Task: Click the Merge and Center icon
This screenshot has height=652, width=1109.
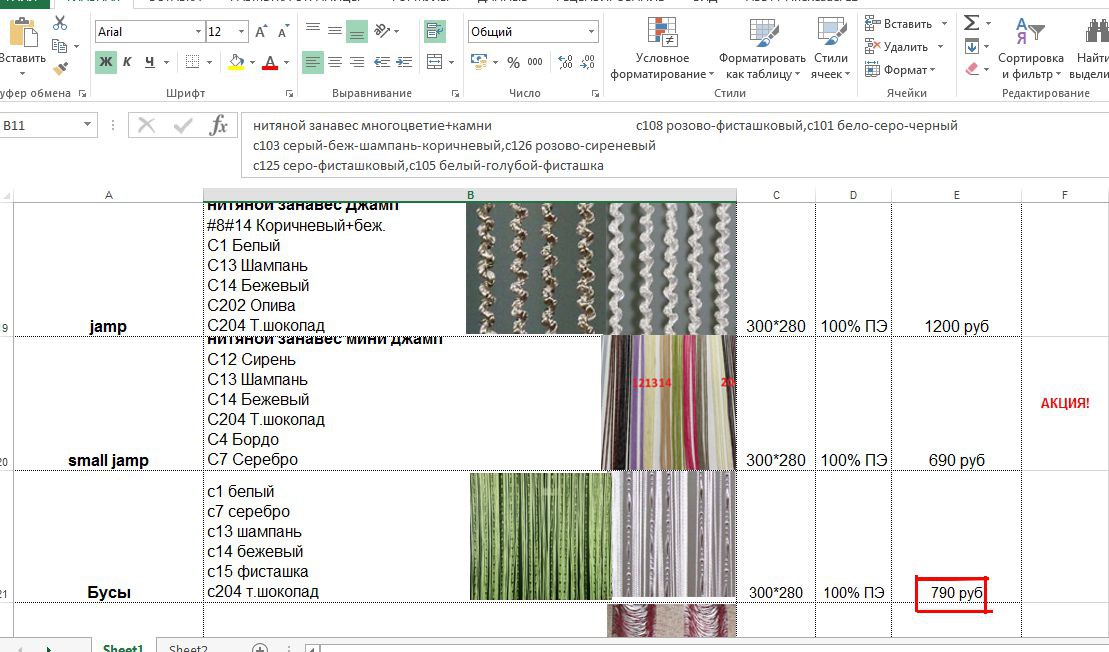Action: (434, 62)
